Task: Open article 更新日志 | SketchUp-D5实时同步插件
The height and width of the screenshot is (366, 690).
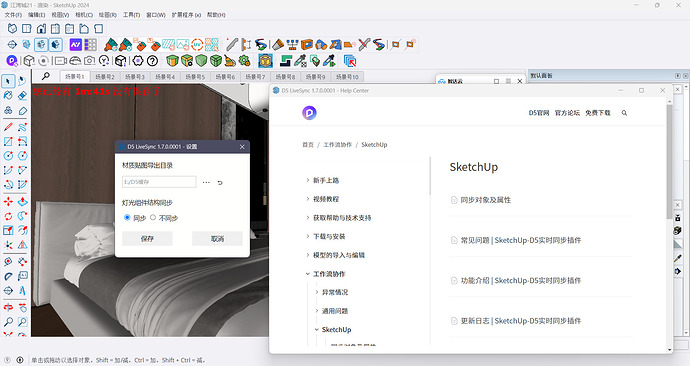Action: tap(521, 321)
